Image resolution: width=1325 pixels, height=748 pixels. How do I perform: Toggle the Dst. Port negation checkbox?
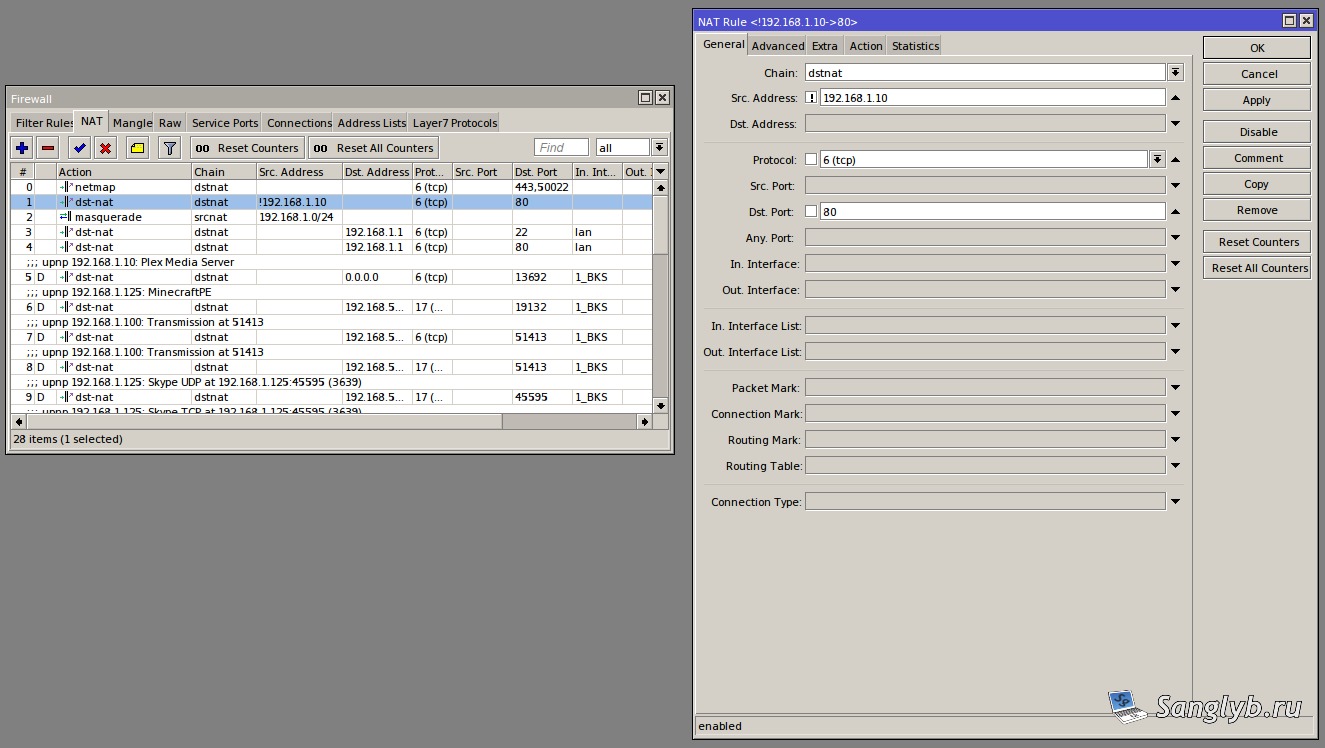811,212
